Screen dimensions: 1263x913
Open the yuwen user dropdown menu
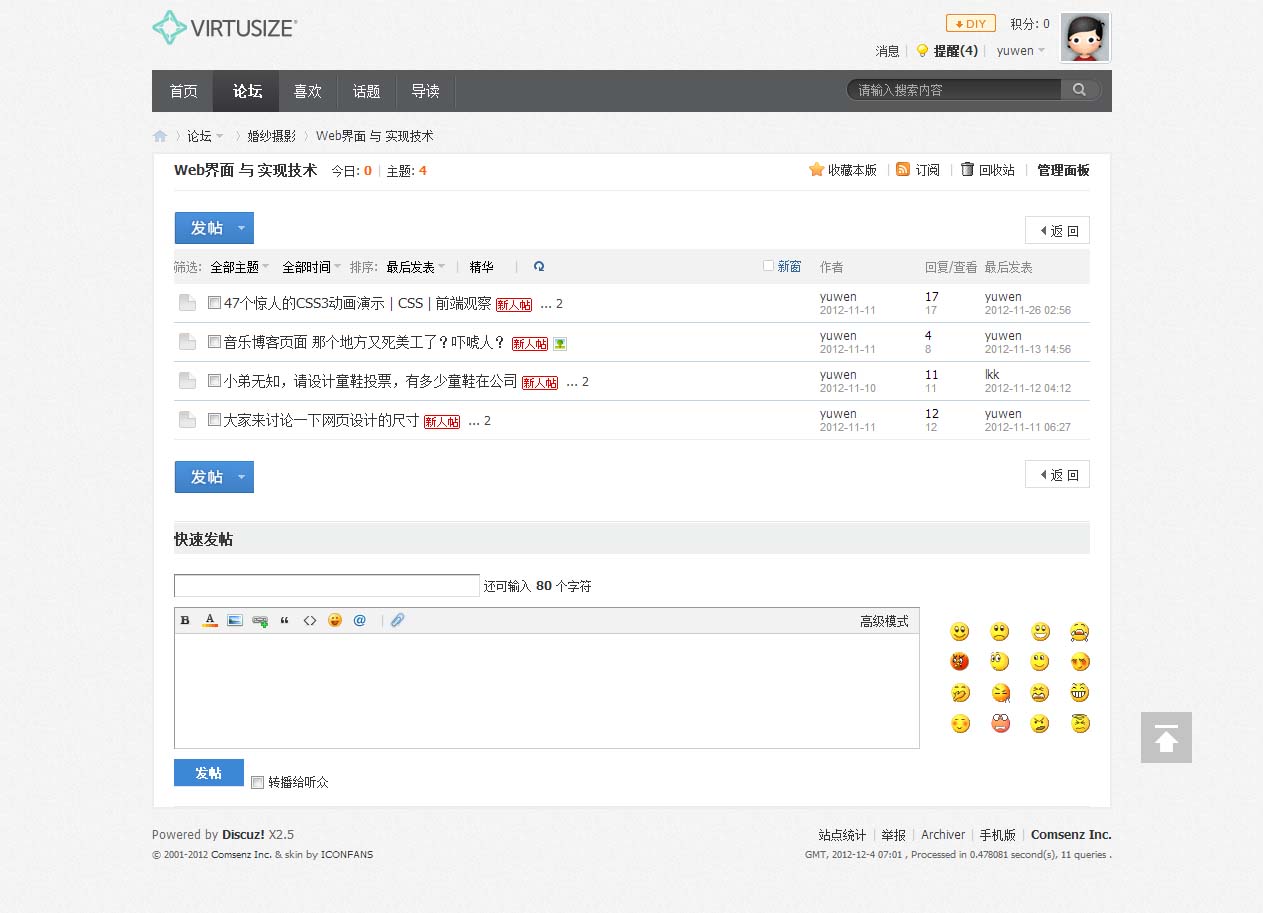click(x=1021, y=51)
